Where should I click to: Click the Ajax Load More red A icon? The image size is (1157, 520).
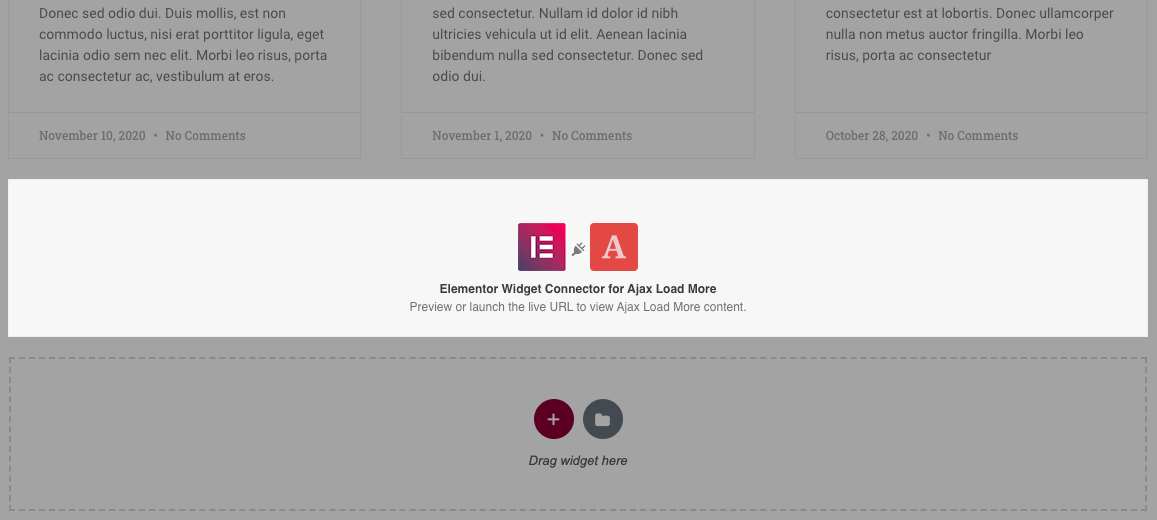(614, 247)
